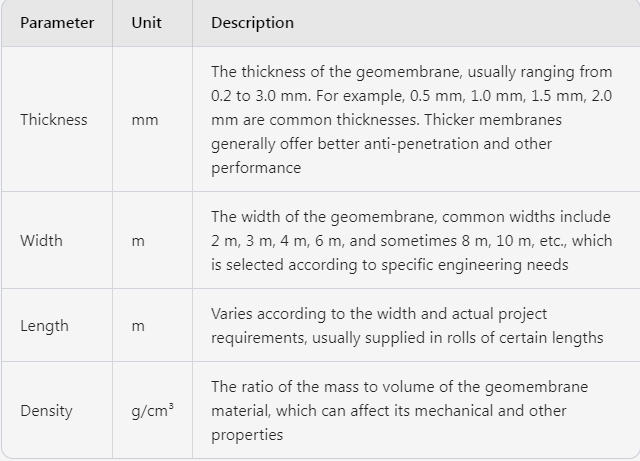
Task: Click the g/cm³ unit cell
Action: click(x=152, y=410)
